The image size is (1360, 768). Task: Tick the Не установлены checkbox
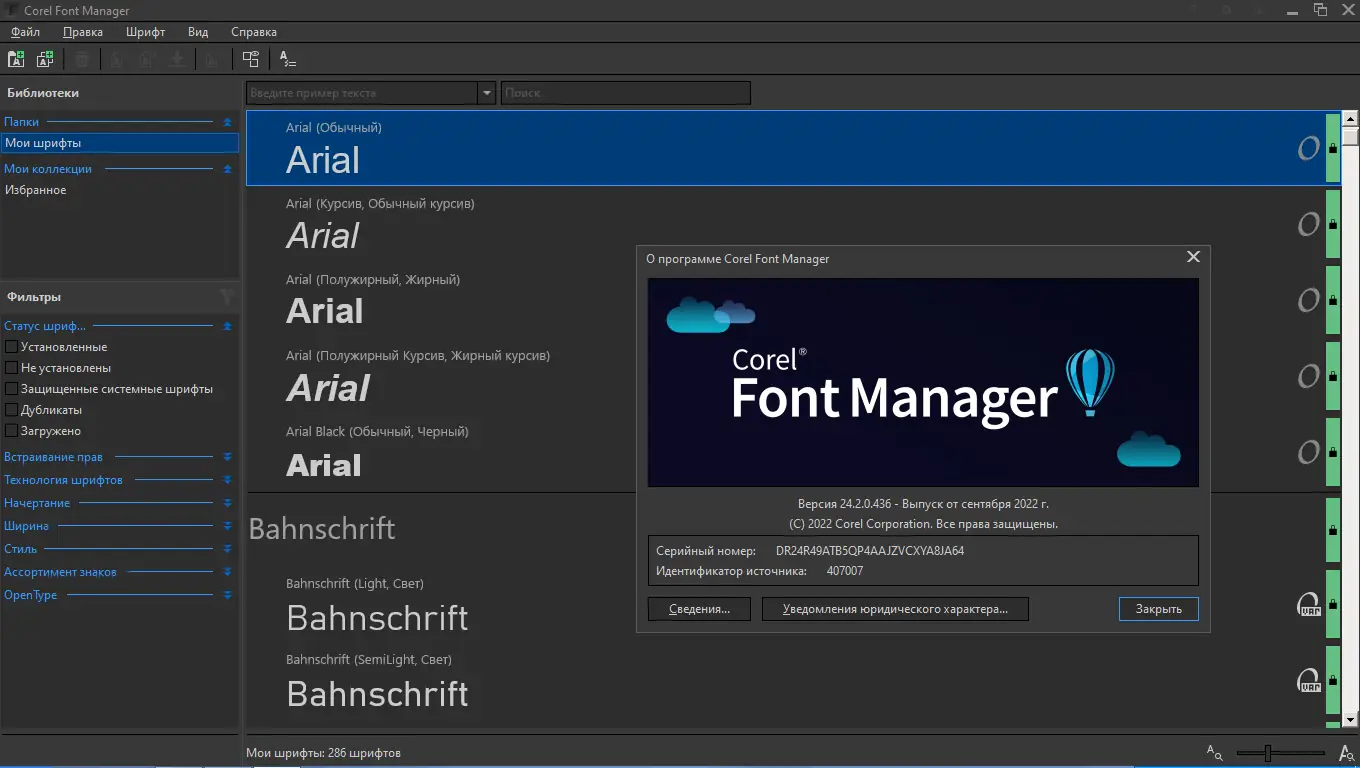12,368
